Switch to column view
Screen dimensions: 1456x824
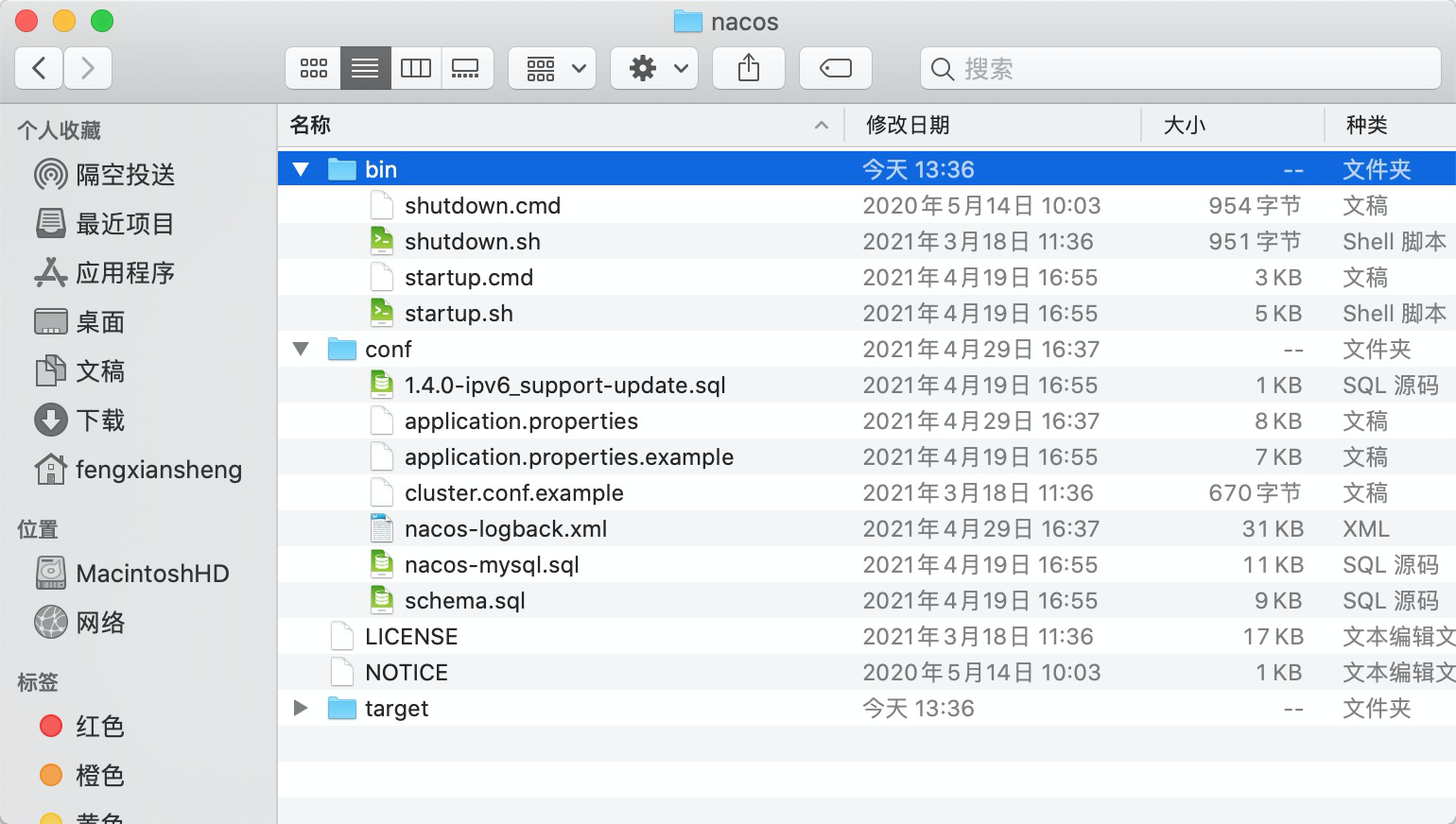tap(416, 68)
